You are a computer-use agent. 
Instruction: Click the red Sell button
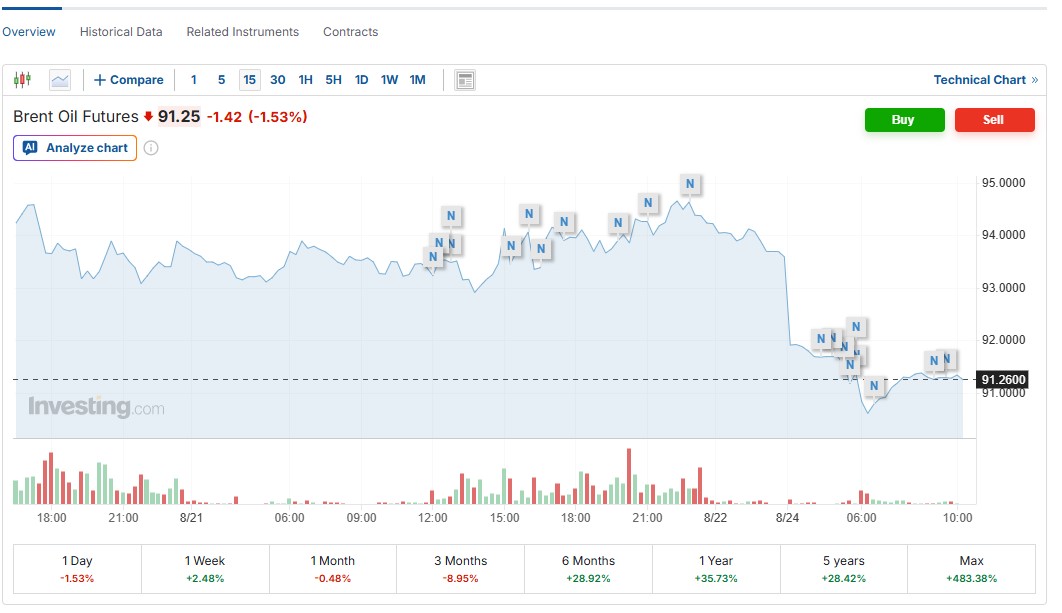994,120
